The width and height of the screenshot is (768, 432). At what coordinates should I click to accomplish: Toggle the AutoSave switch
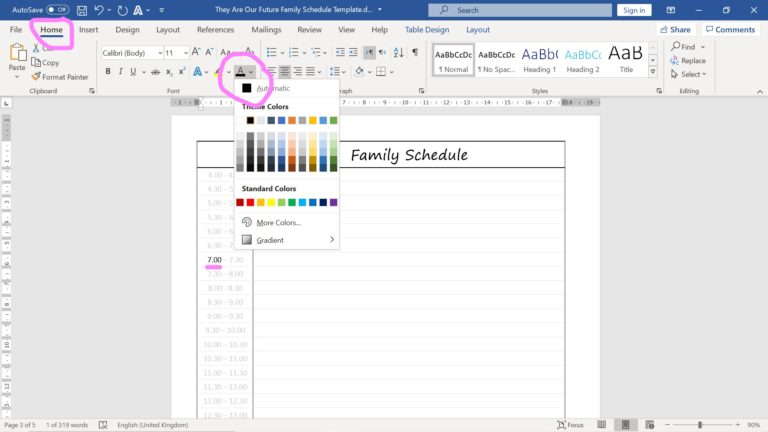pyautogui.click(x=57, y=10)
